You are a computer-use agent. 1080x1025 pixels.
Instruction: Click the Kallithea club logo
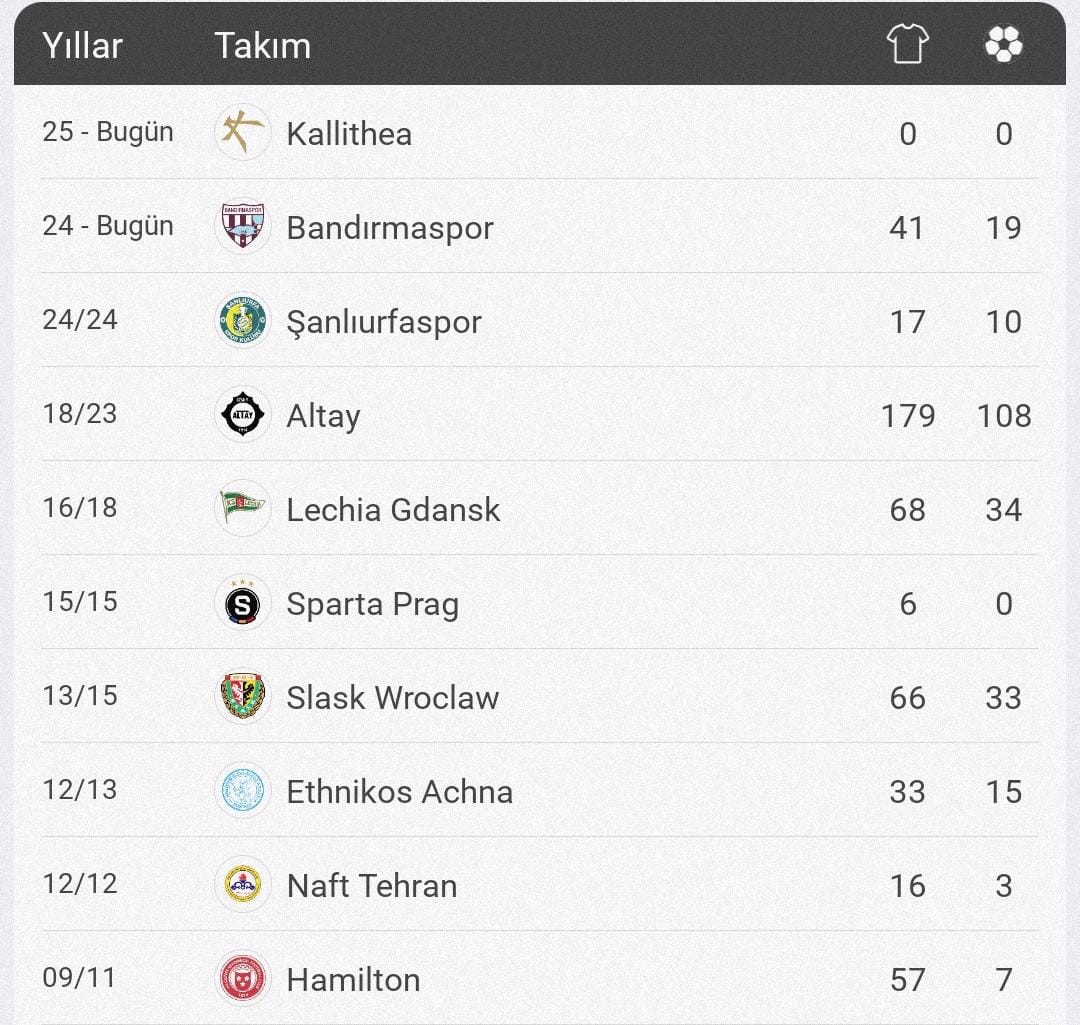click(242, 132)
